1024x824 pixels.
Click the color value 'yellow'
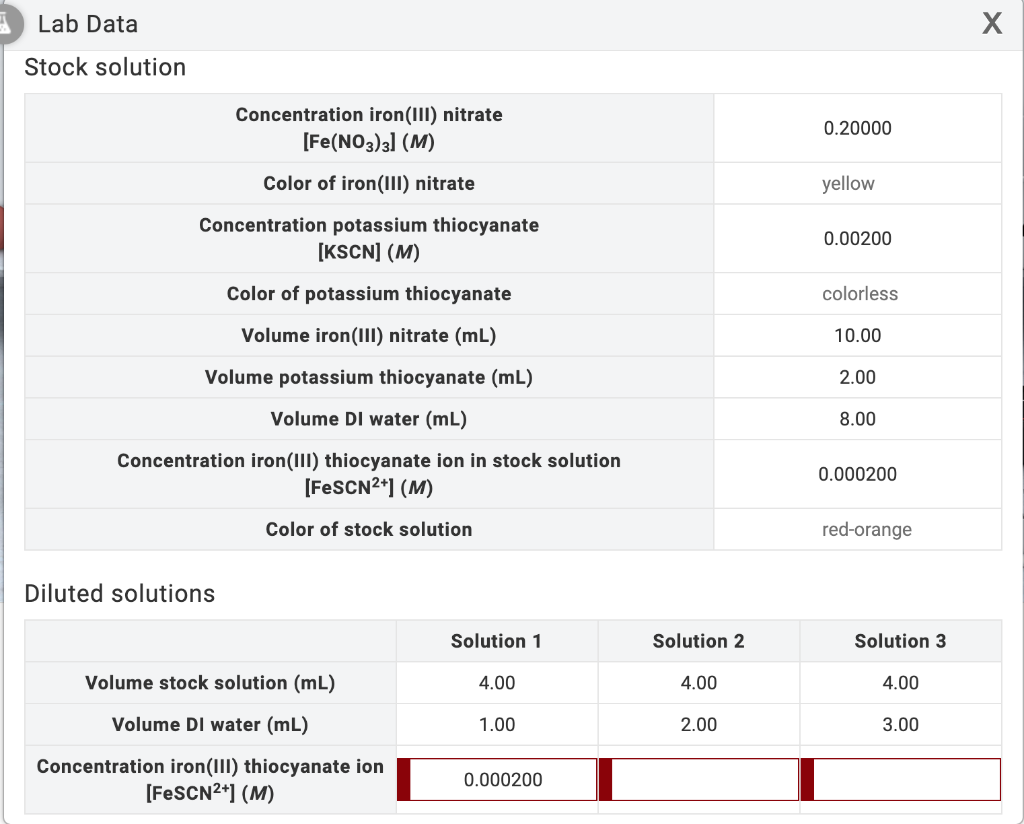tap(848, 183)
